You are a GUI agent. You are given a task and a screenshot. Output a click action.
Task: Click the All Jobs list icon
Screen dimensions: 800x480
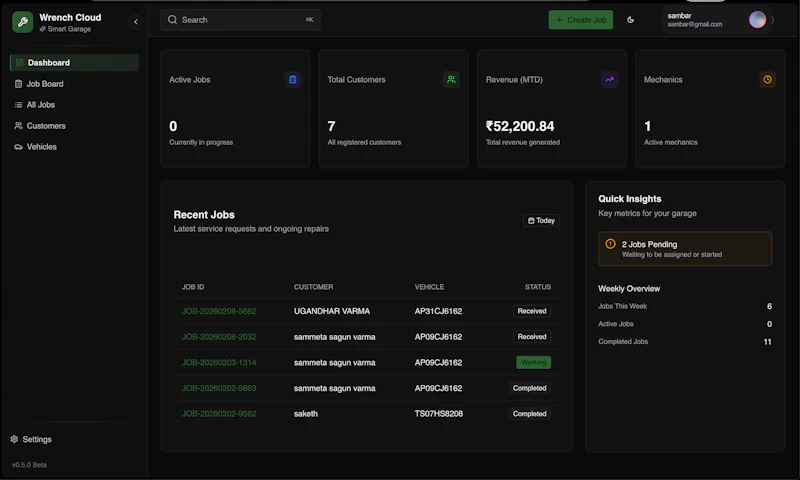[x=18, y=105]
